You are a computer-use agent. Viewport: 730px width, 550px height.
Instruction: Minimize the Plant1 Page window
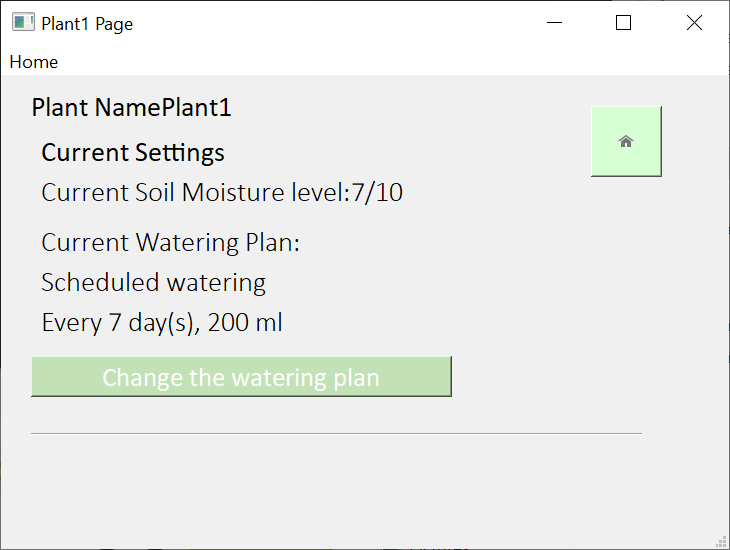point(553,23)
